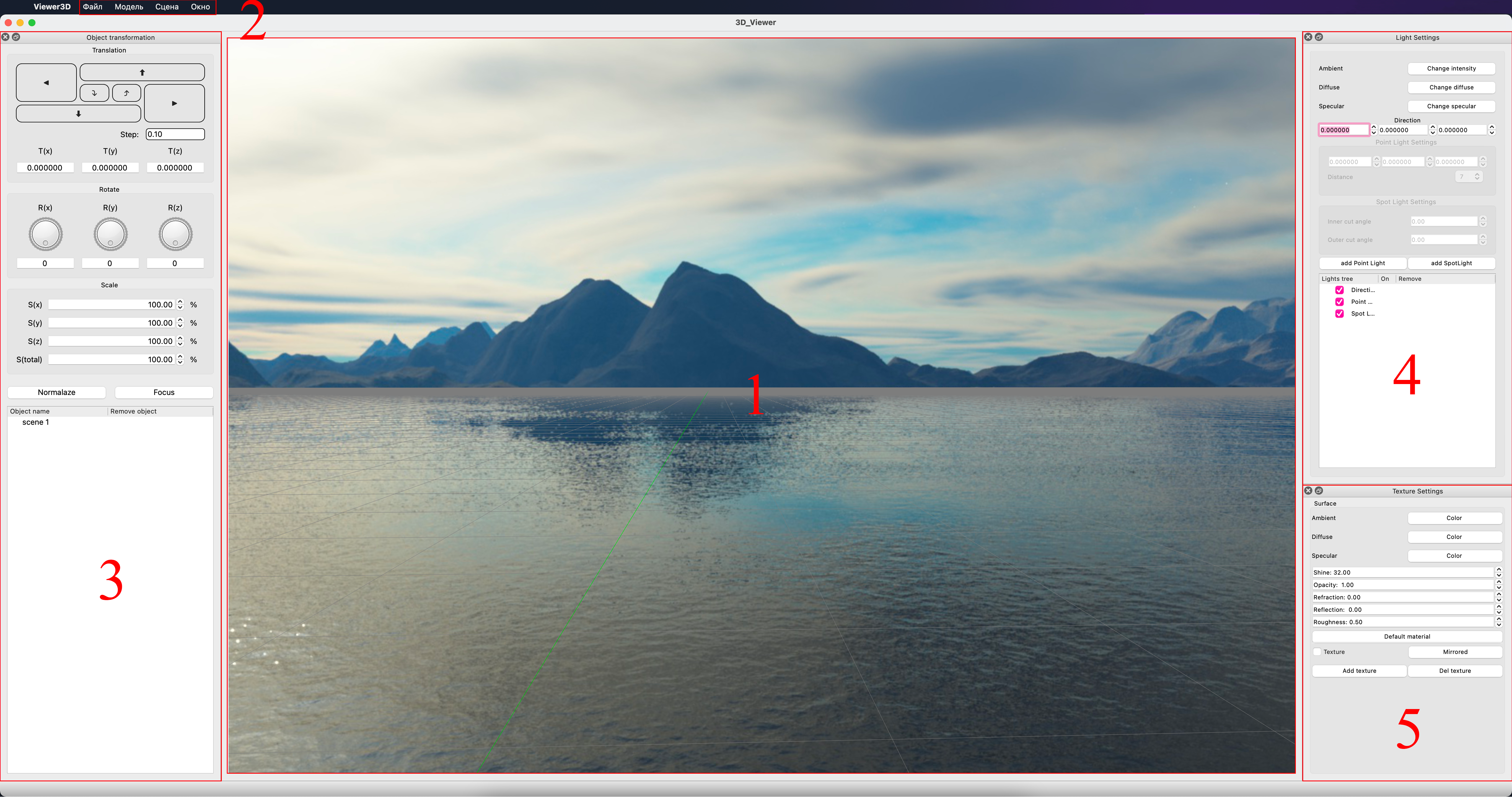Click the up translation arrow button
This screenshot has width=1512, height=797.
(142, 72)
